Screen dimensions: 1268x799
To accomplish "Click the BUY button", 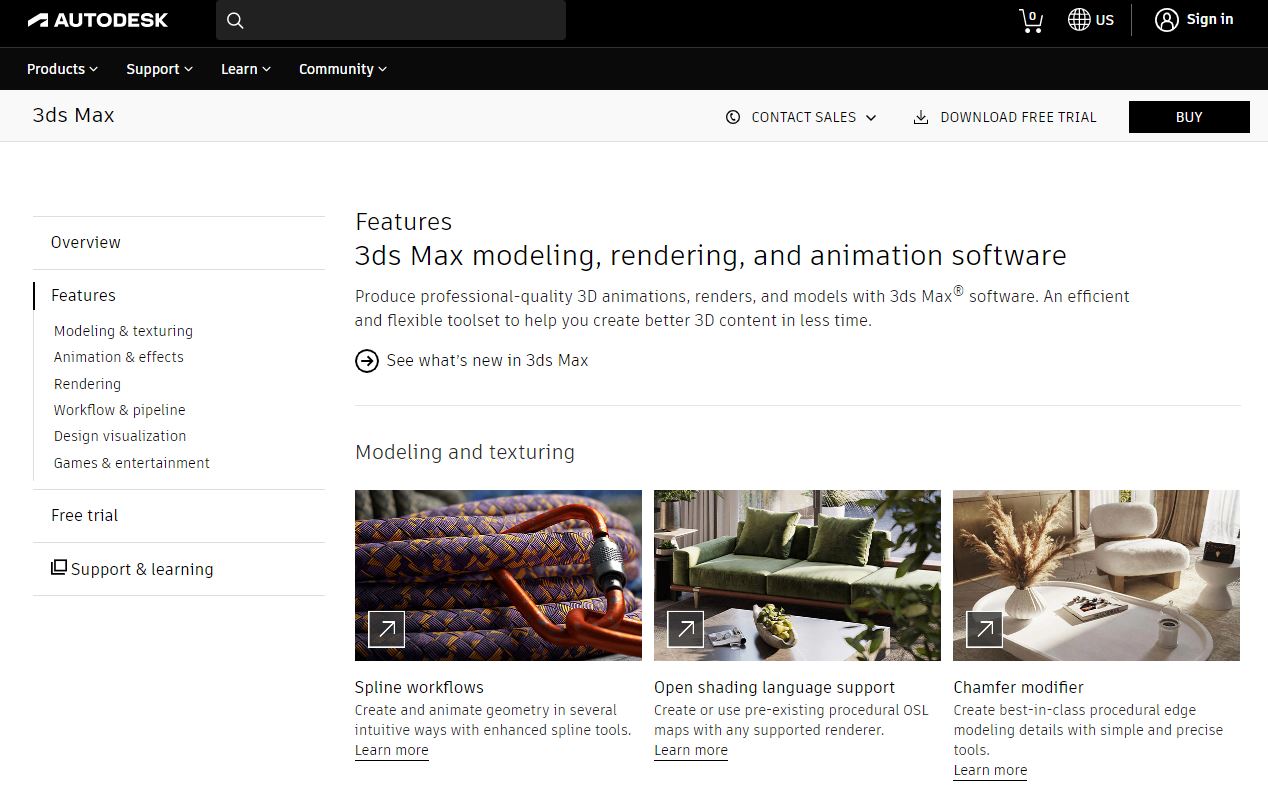I will coord(1189,117).
